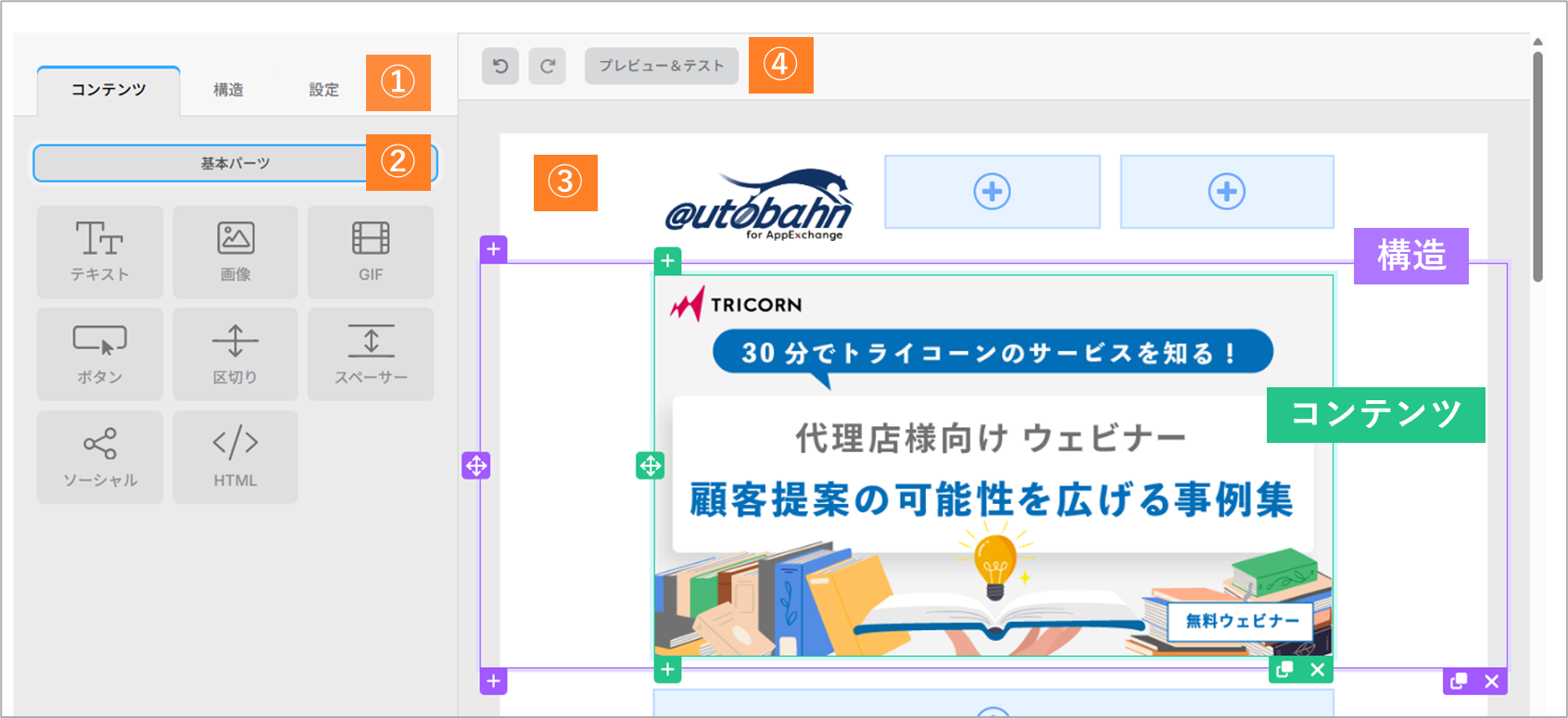Click the purple plus below the structure block
Image resolution: width=1568 pixels, height=718 pixels.
[494, 682]
